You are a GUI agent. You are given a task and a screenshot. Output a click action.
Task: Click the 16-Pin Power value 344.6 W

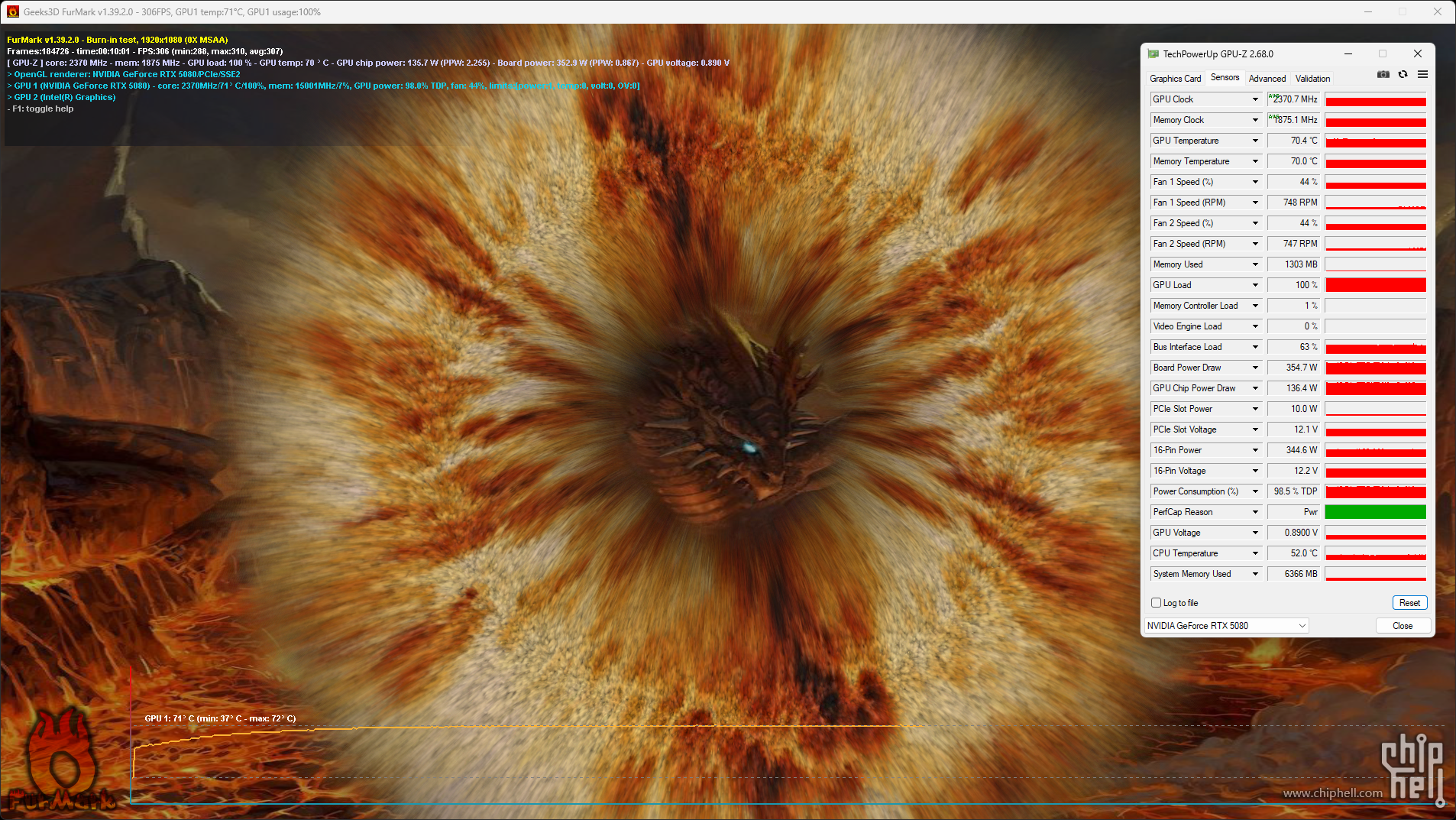point(1294,450)
